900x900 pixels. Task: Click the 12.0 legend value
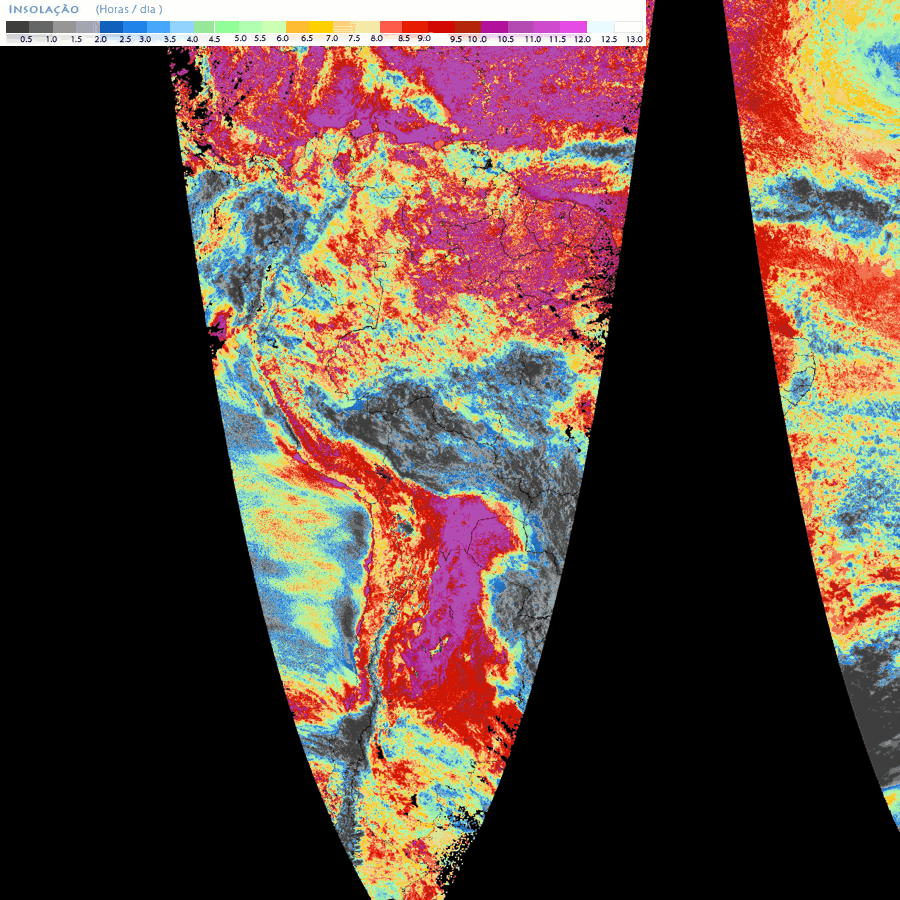pyautogui.click(x=582, y=39)
